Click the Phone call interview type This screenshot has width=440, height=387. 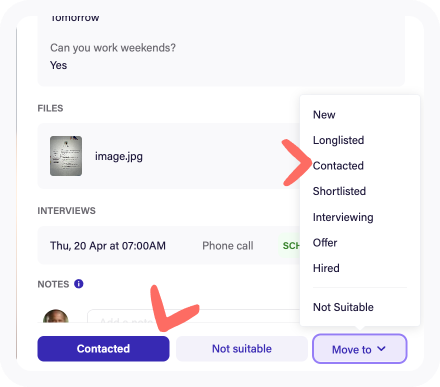coord(228,246)
